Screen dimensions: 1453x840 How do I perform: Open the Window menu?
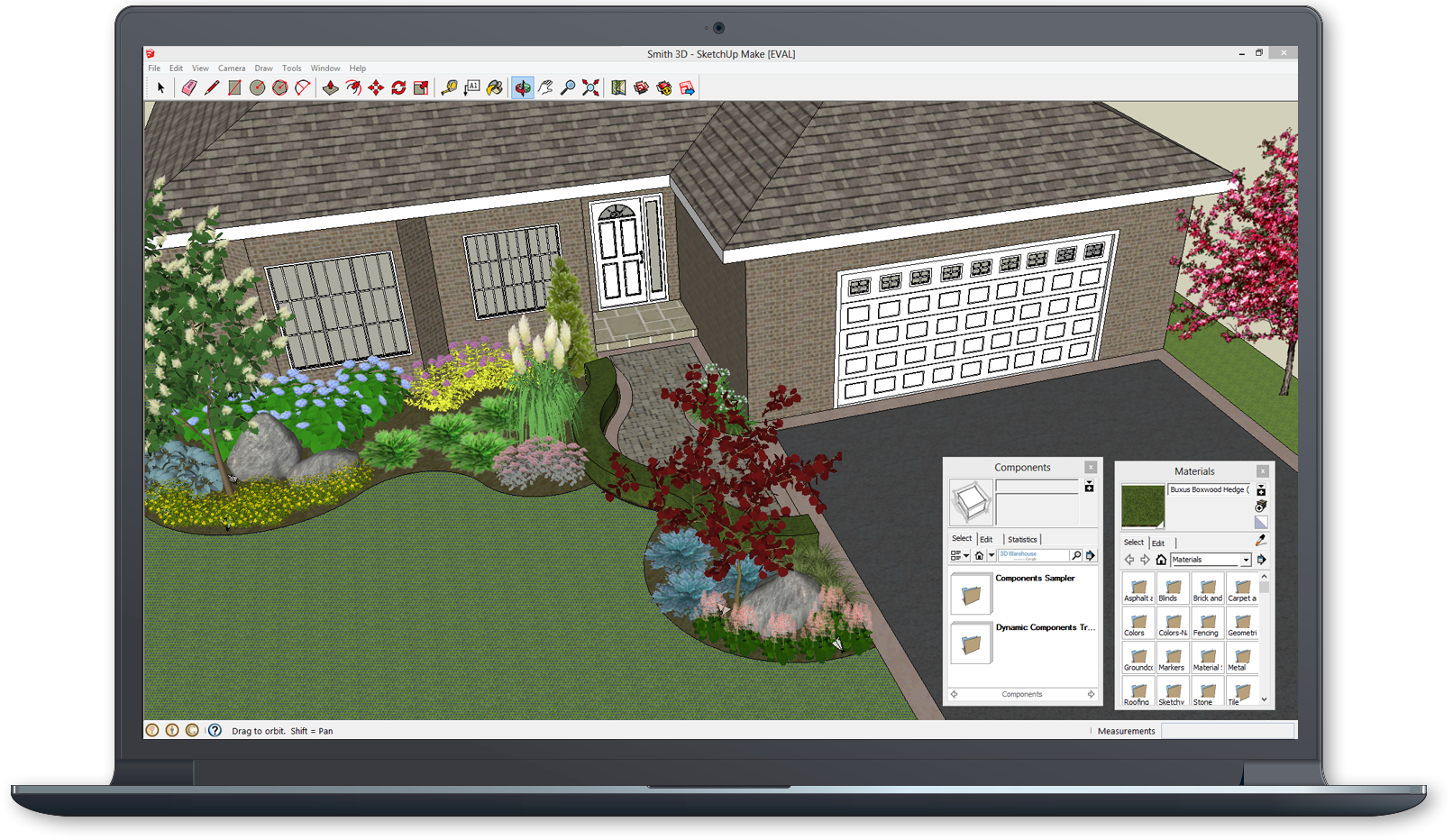click(325, 68)
